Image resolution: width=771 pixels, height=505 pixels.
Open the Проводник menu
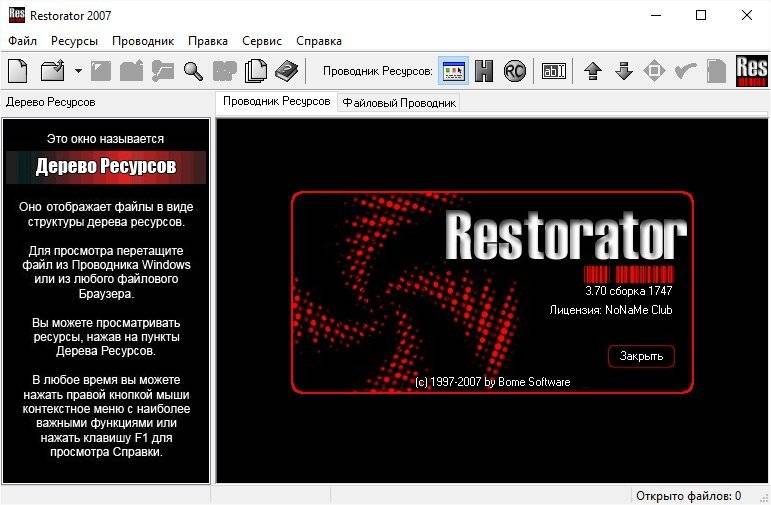(143, 41)
